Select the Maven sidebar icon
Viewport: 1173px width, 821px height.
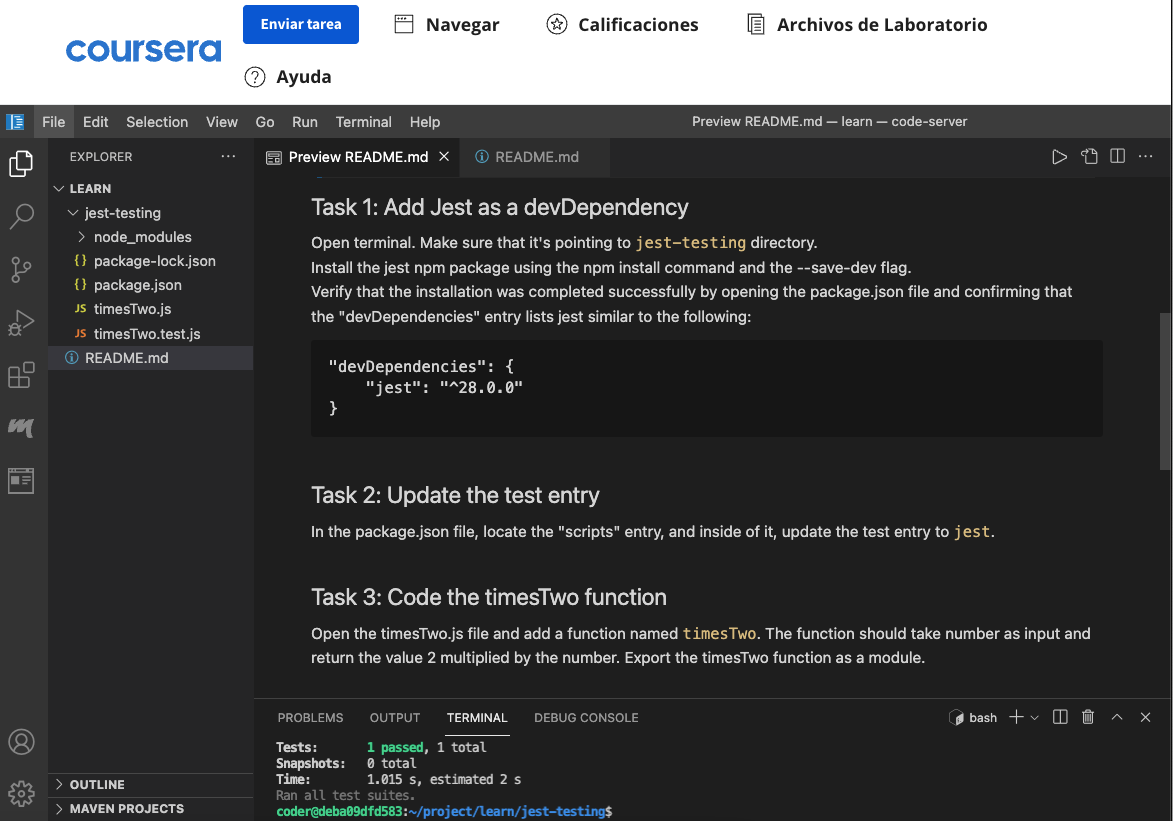(x=21, y=427)
